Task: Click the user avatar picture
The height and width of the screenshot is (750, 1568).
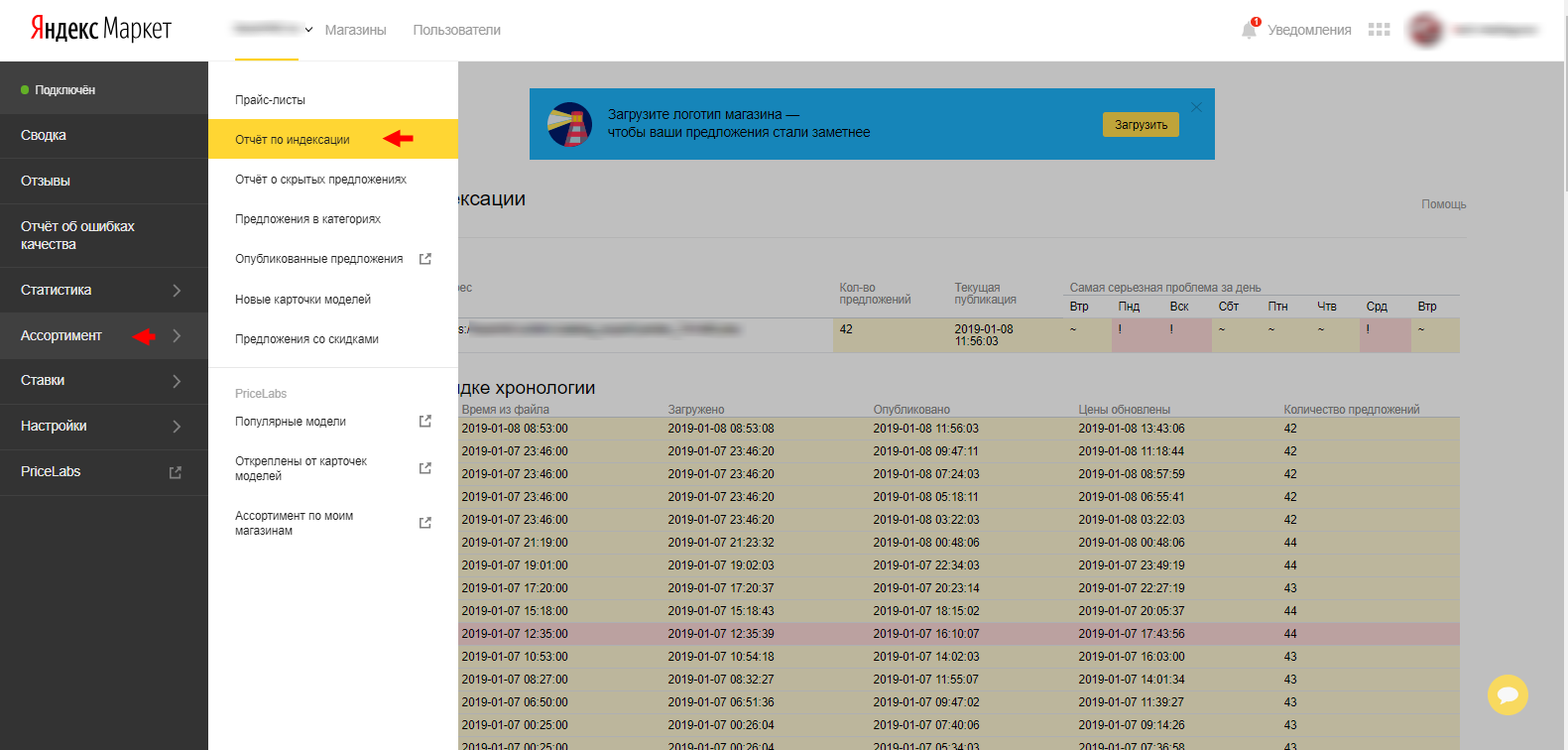Action: pyautogui.click(x=1425, y=30)
